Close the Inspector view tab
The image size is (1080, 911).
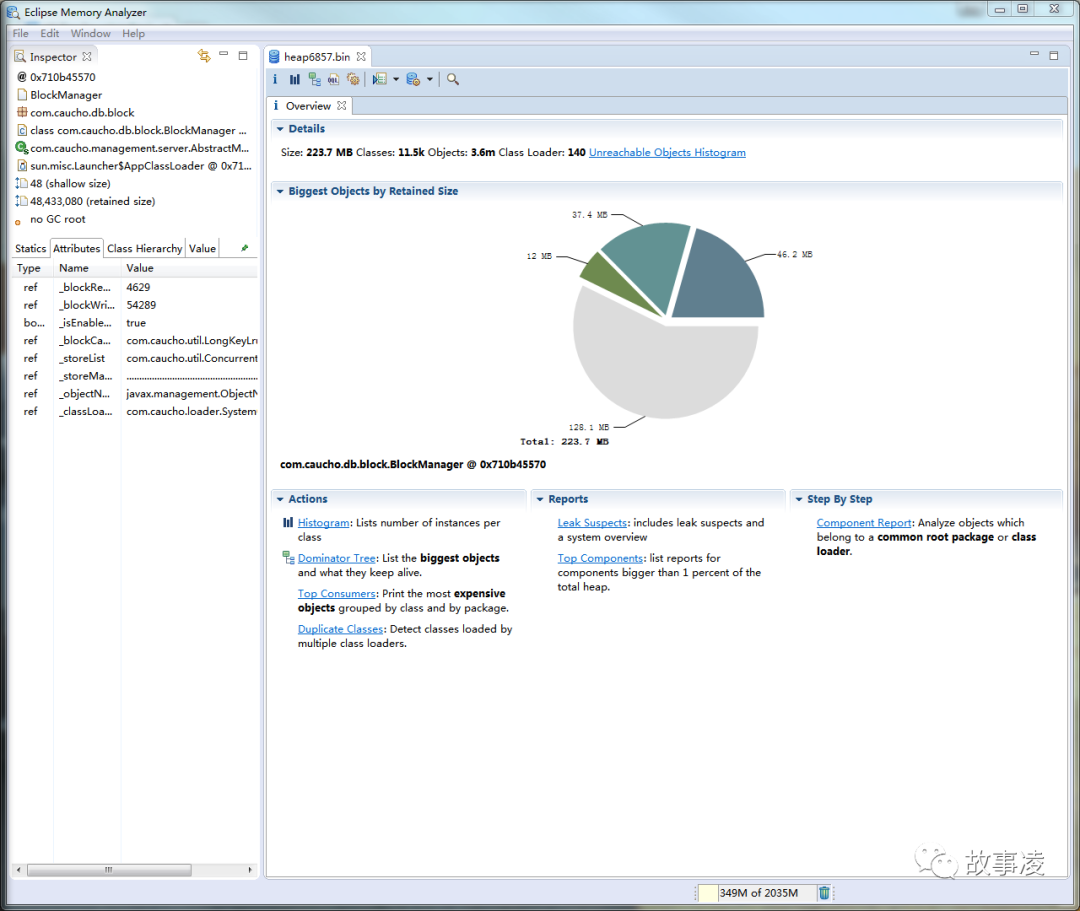[x=87, y=56]
